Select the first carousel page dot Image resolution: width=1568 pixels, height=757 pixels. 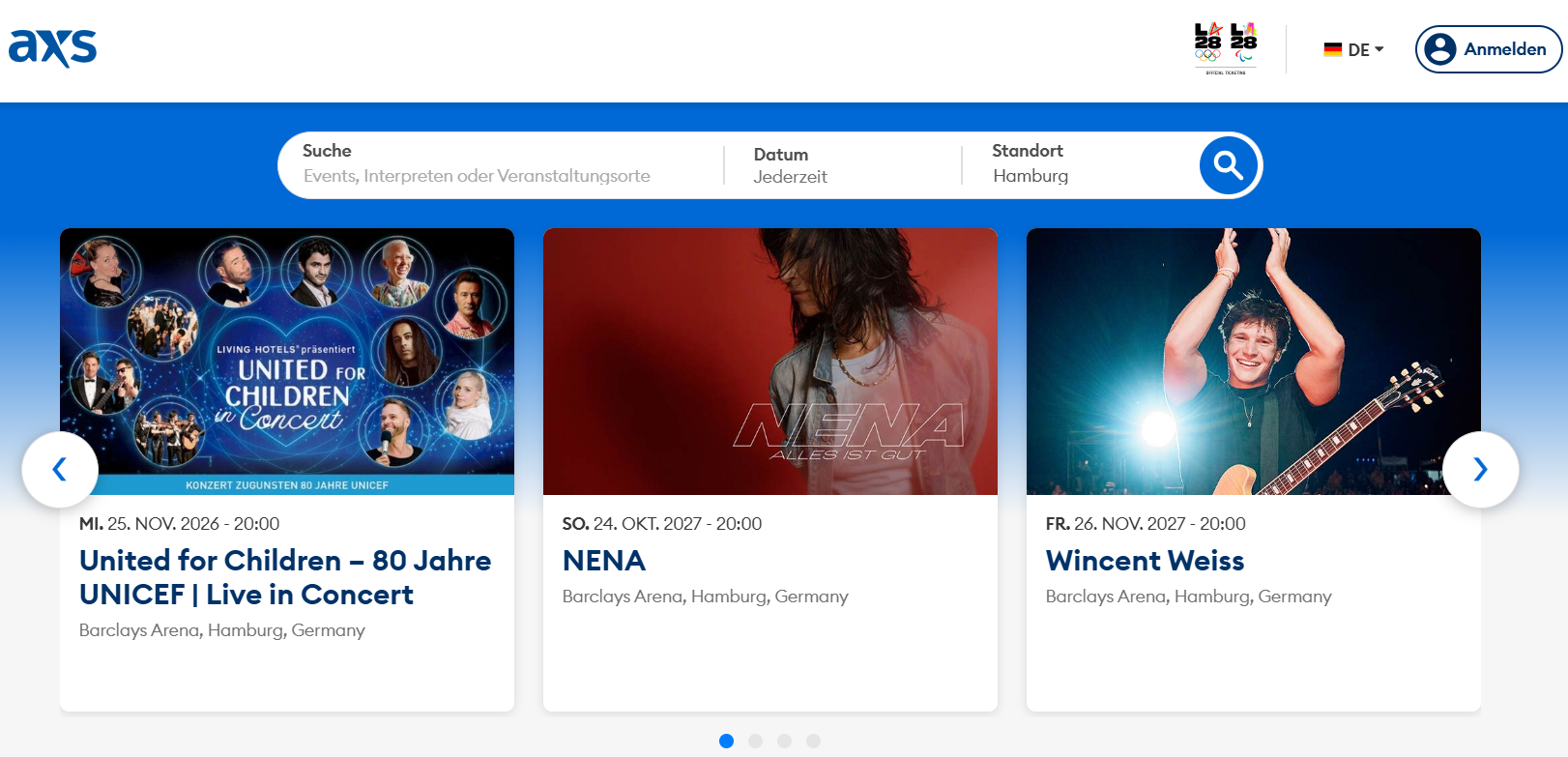[x=727, y=741]
